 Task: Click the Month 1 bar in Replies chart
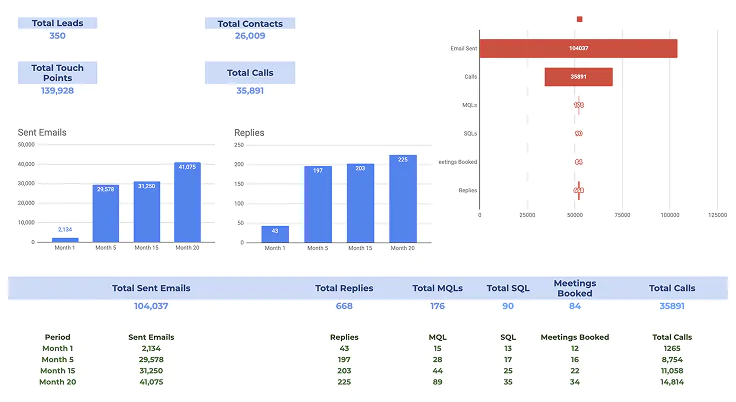[x=275, y=233]
